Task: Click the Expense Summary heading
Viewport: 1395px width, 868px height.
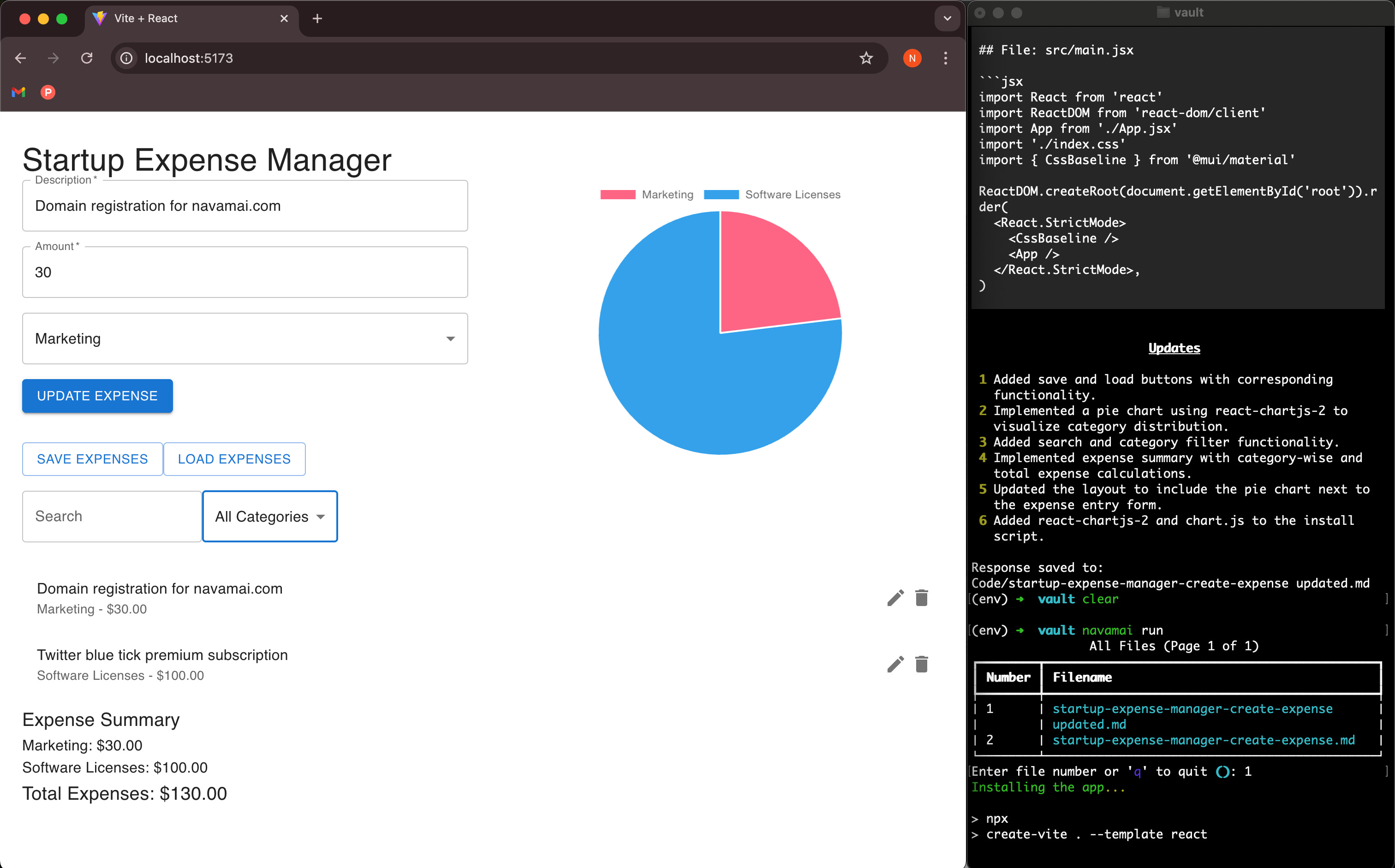Action: 101,720
